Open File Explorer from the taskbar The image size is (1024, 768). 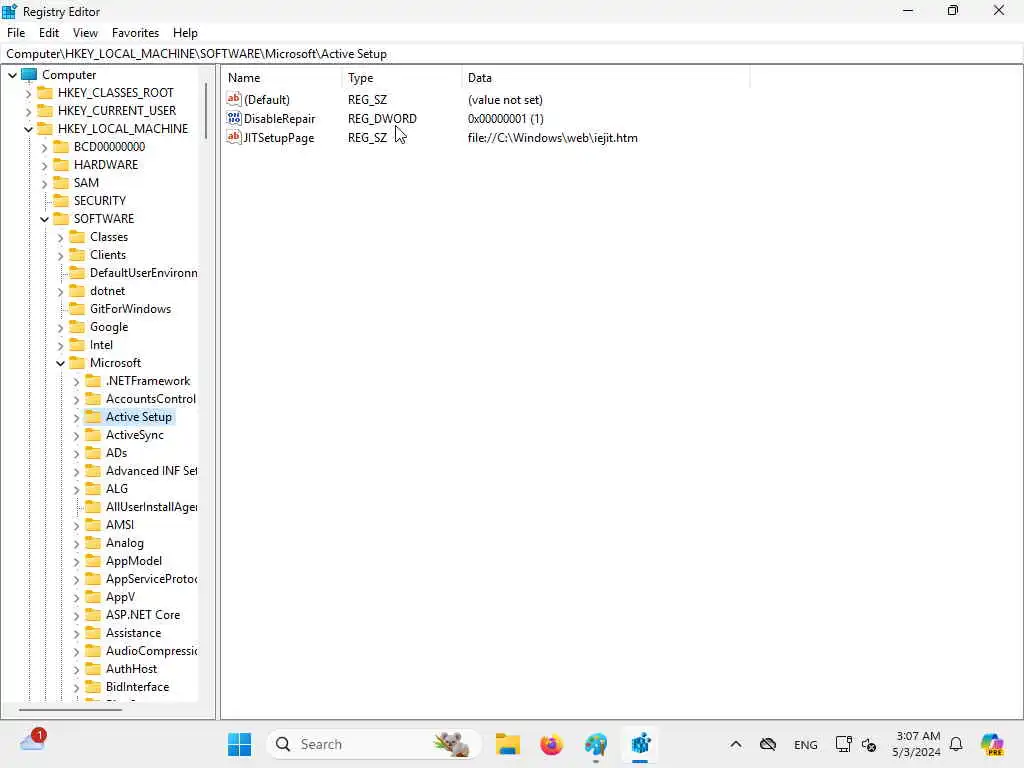507,744
